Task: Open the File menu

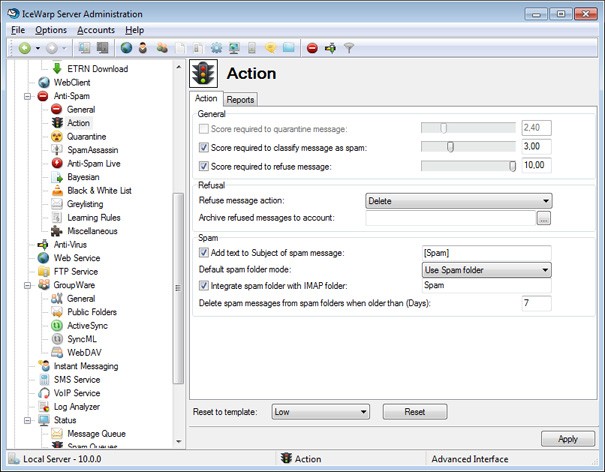Action: coord(18,30)
